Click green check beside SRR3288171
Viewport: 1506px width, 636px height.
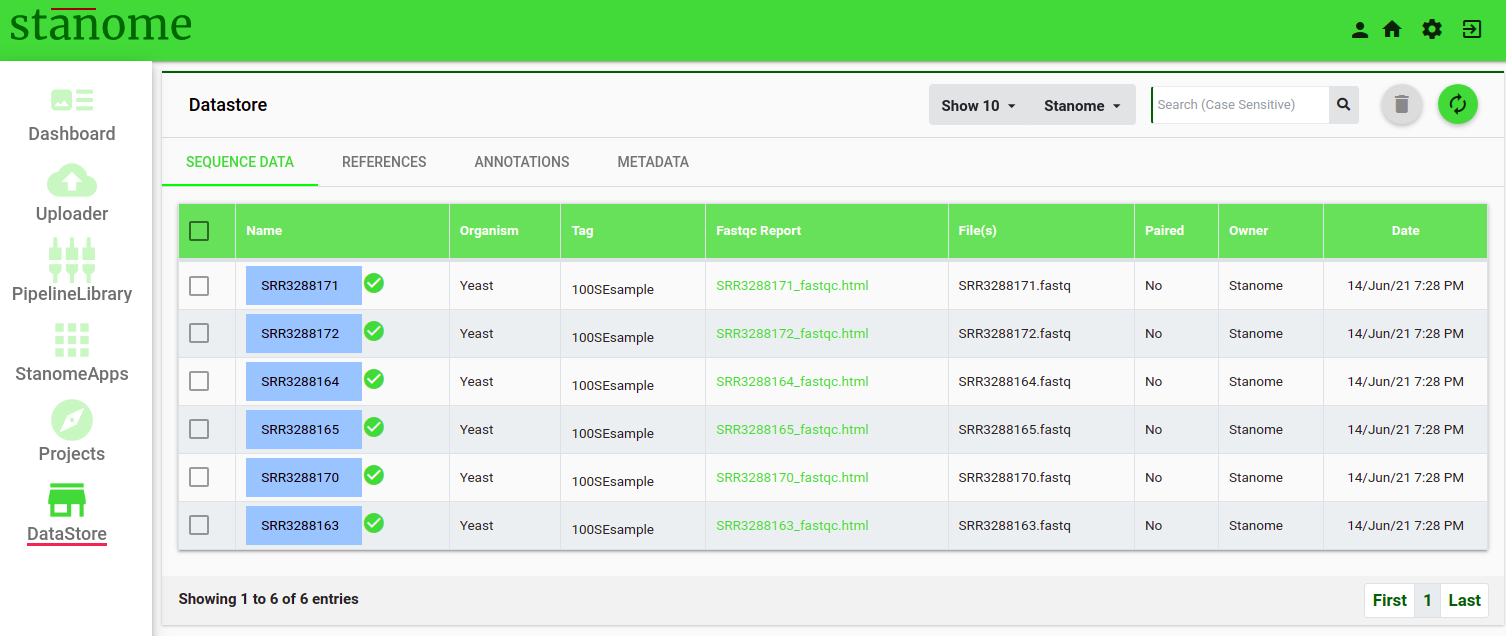point(374,283)
